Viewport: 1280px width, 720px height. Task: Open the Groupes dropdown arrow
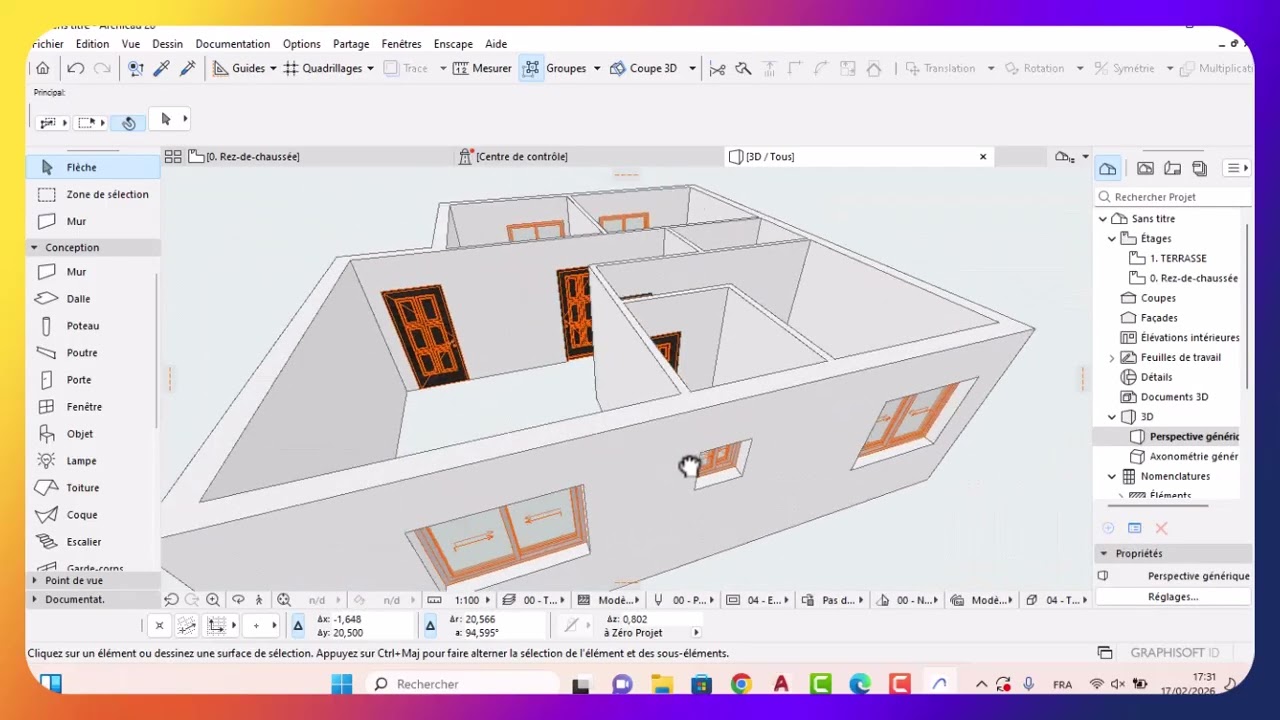pos(597,68)
